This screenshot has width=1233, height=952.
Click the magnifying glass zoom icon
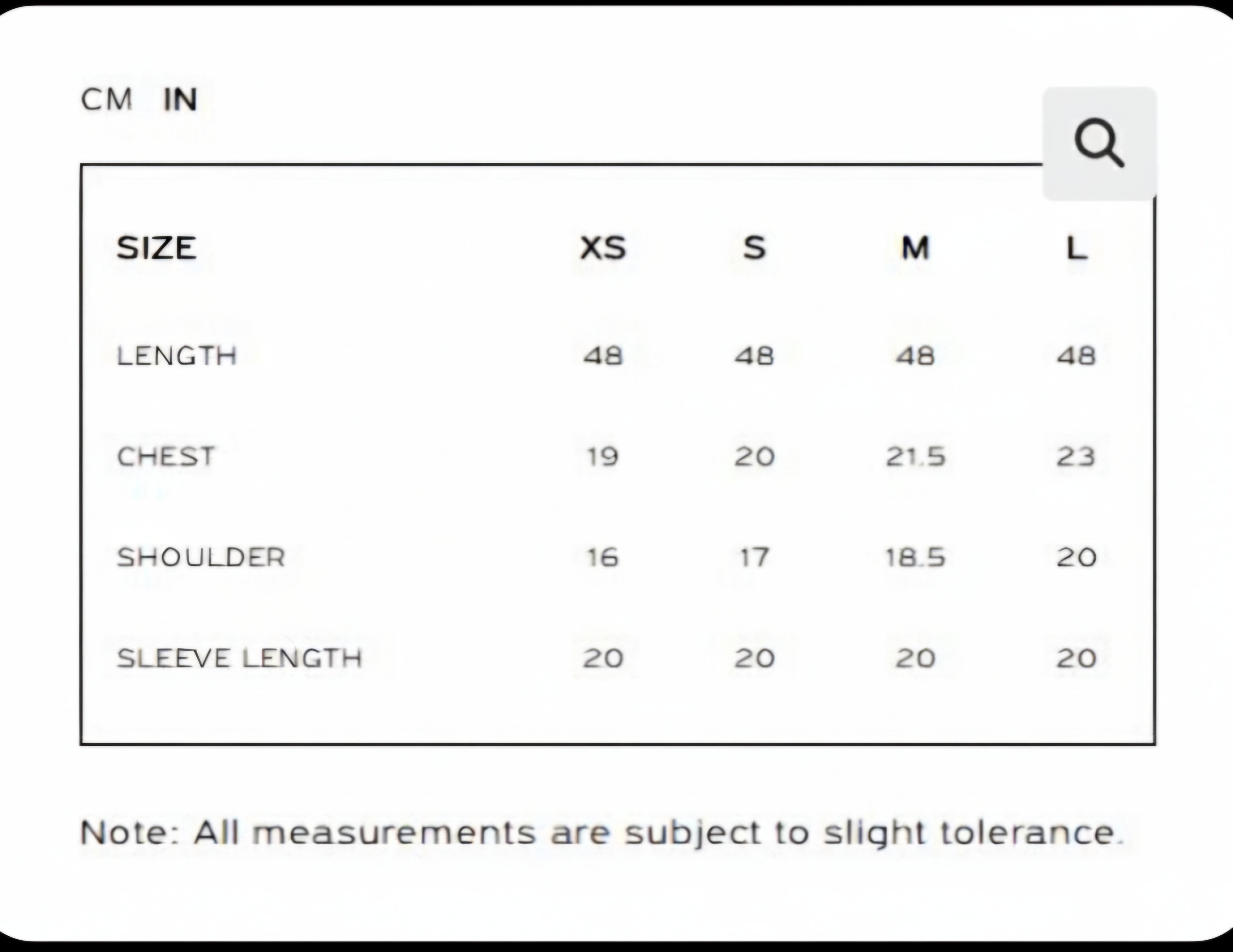1099,143
